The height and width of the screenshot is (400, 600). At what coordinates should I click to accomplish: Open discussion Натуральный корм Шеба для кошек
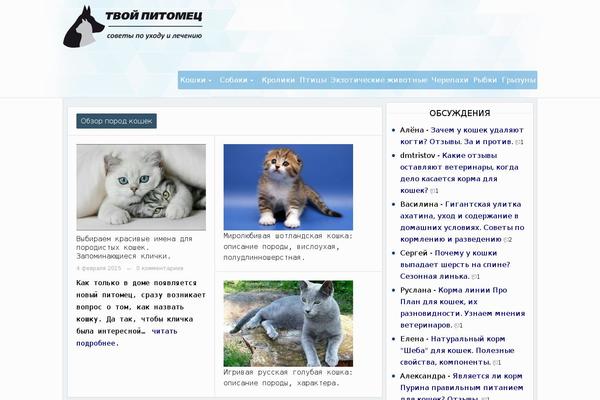tap(457, 350)
